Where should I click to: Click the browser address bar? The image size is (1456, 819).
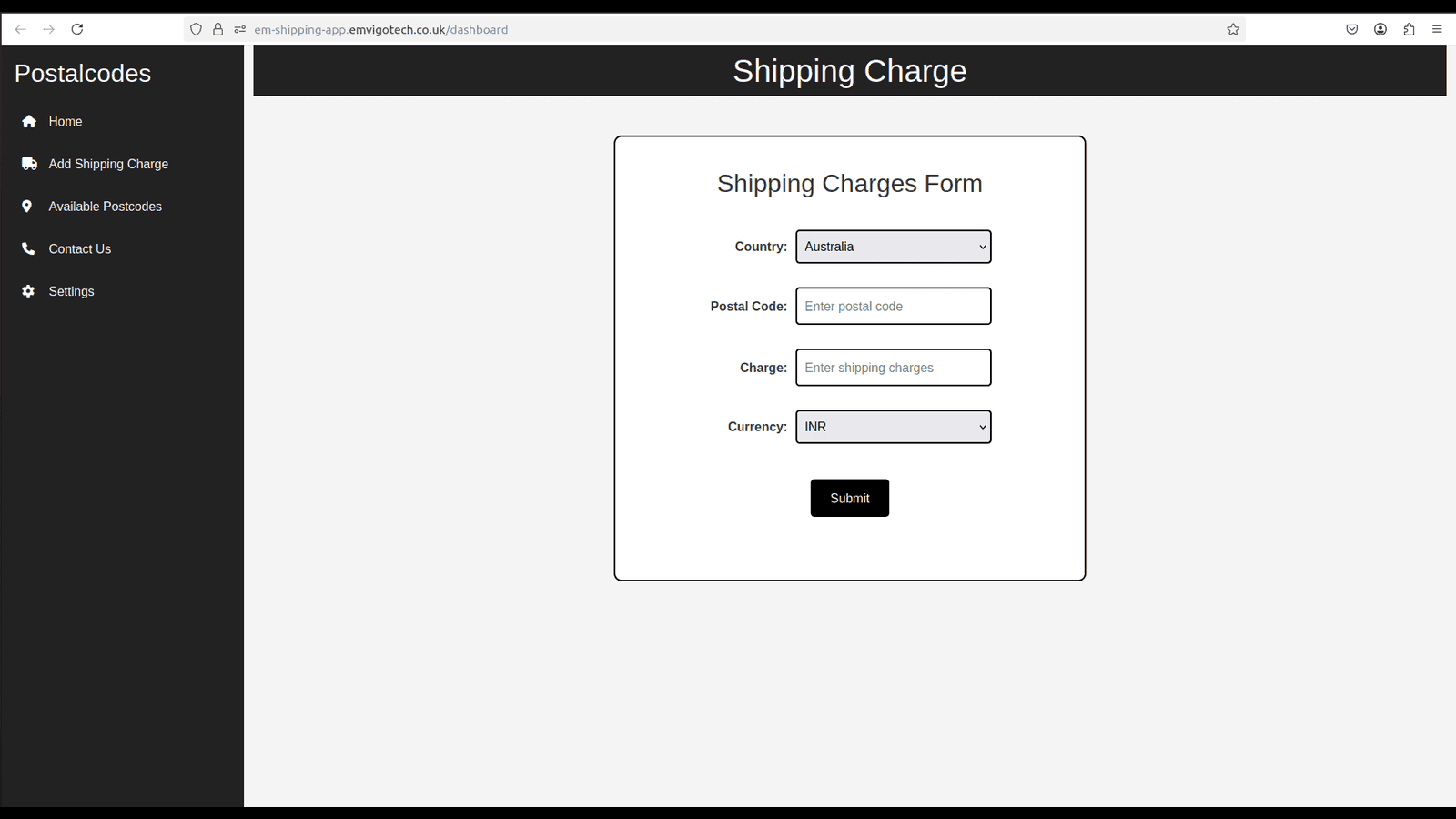(x=637, y=28)
